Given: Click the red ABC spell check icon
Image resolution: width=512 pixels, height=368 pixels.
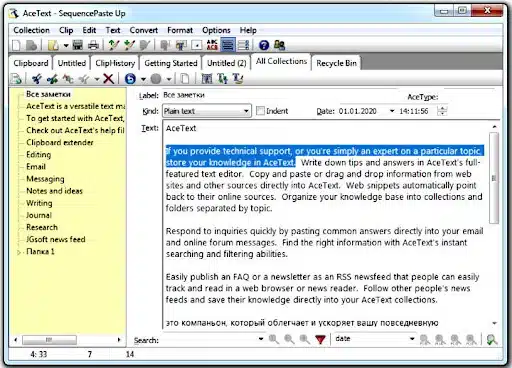Looking at the screenshot, I should click(212, 45).
